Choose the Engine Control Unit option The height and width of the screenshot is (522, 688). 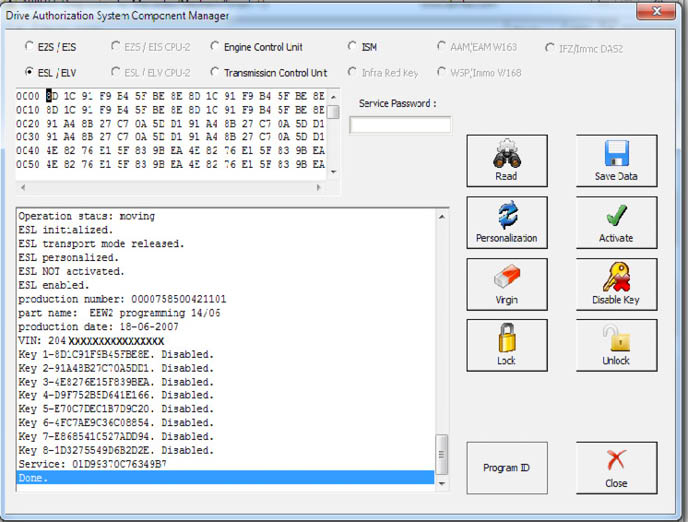tap(215, 46)
